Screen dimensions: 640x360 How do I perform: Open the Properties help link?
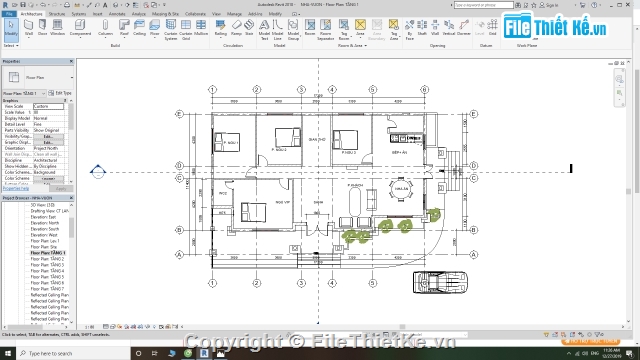pos(16,189)
